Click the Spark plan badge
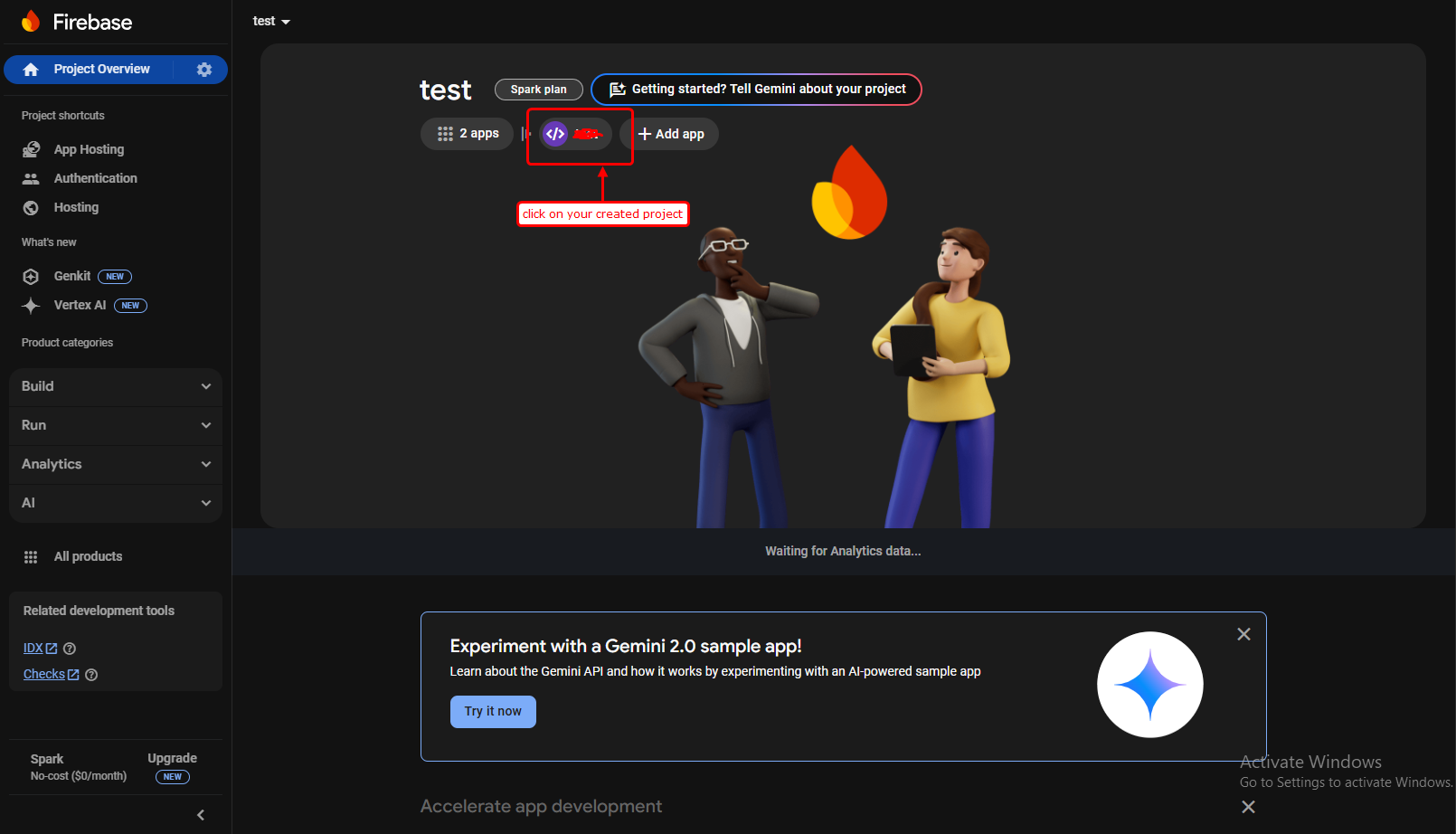 pos(538,90)
